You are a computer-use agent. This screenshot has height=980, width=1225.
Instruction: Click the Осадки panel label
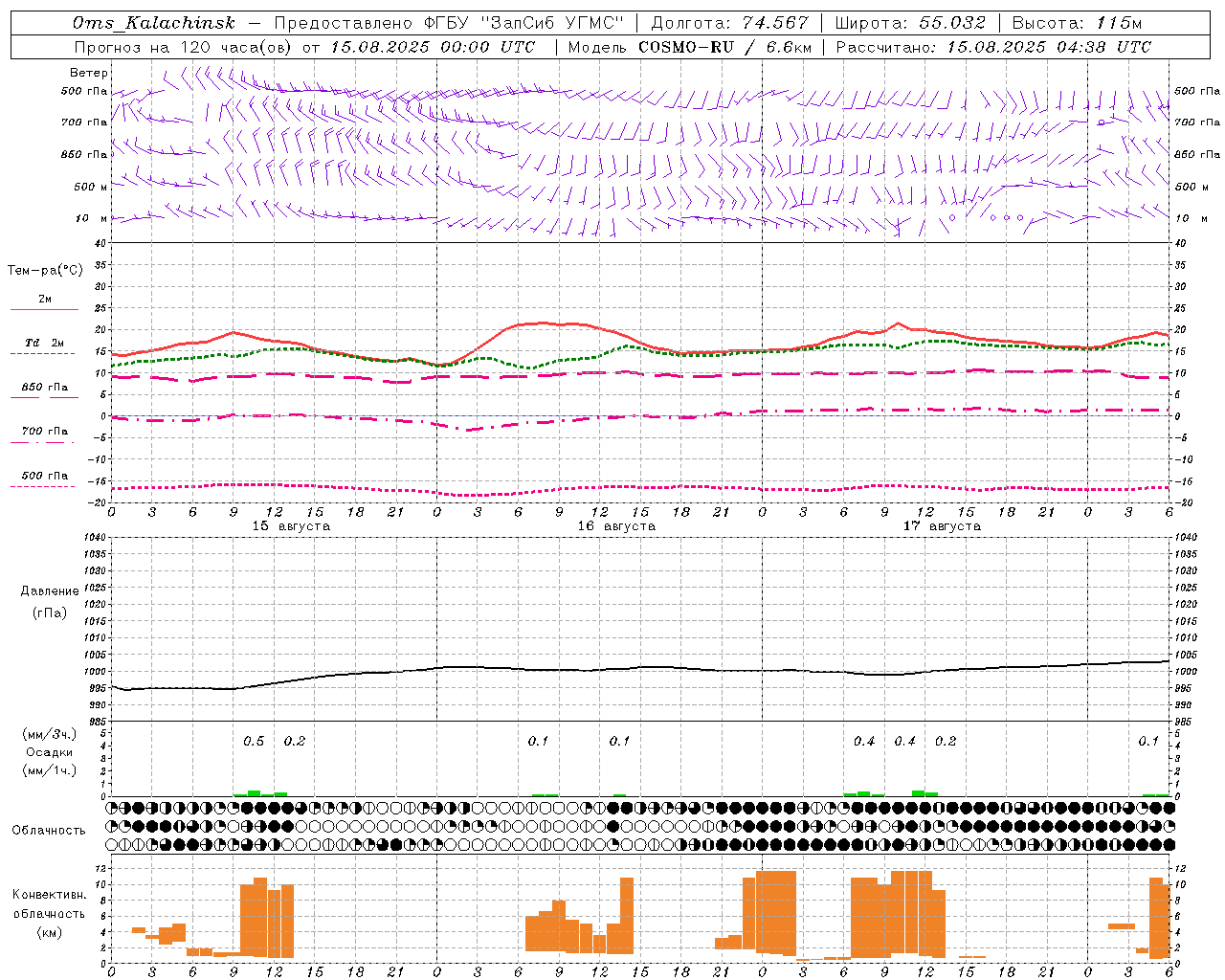pyautogui.click(x=50, y=752)
